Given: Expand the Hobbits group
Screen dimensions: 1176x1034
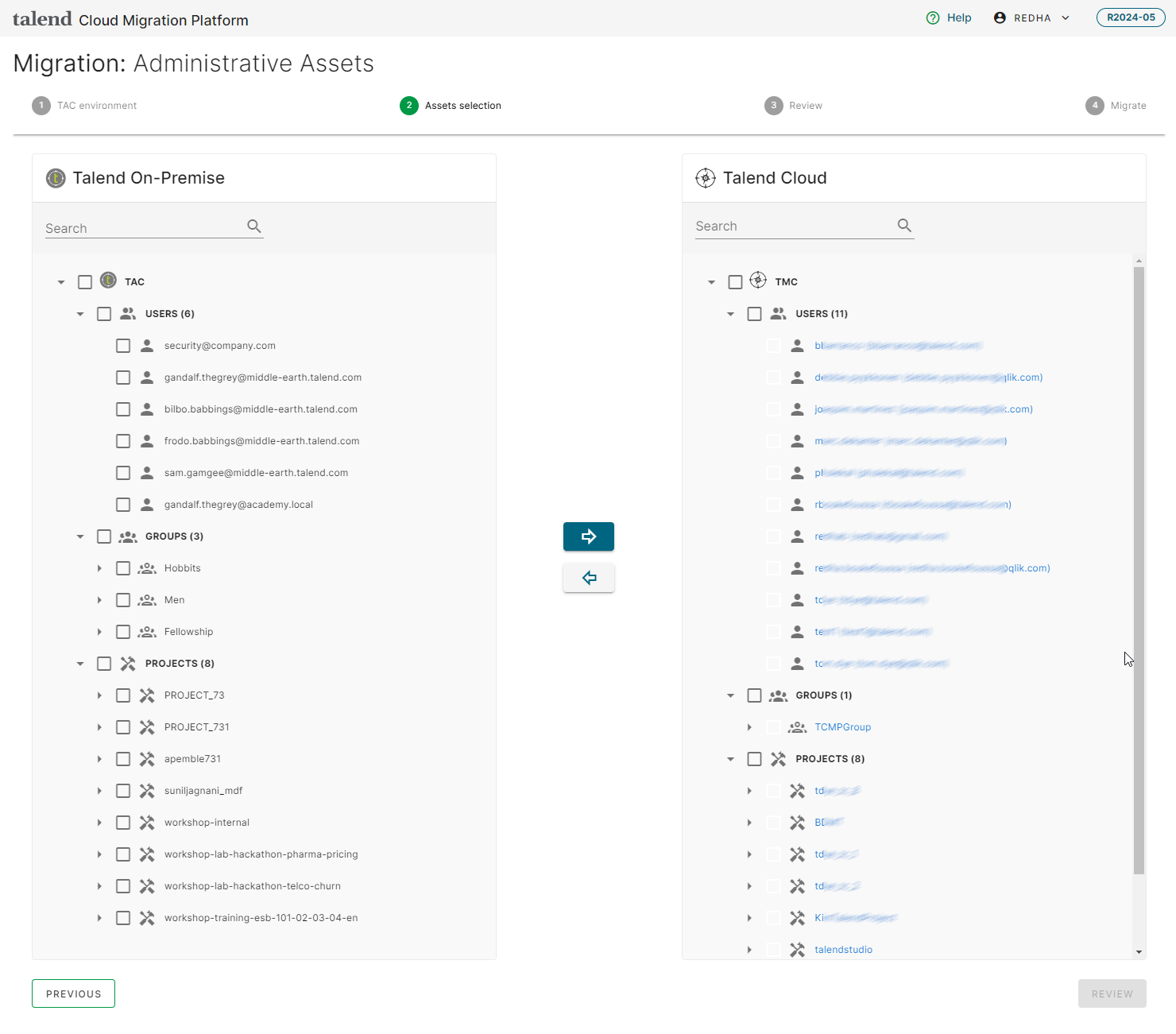Looking at the screenshot, I should [99, 568].
